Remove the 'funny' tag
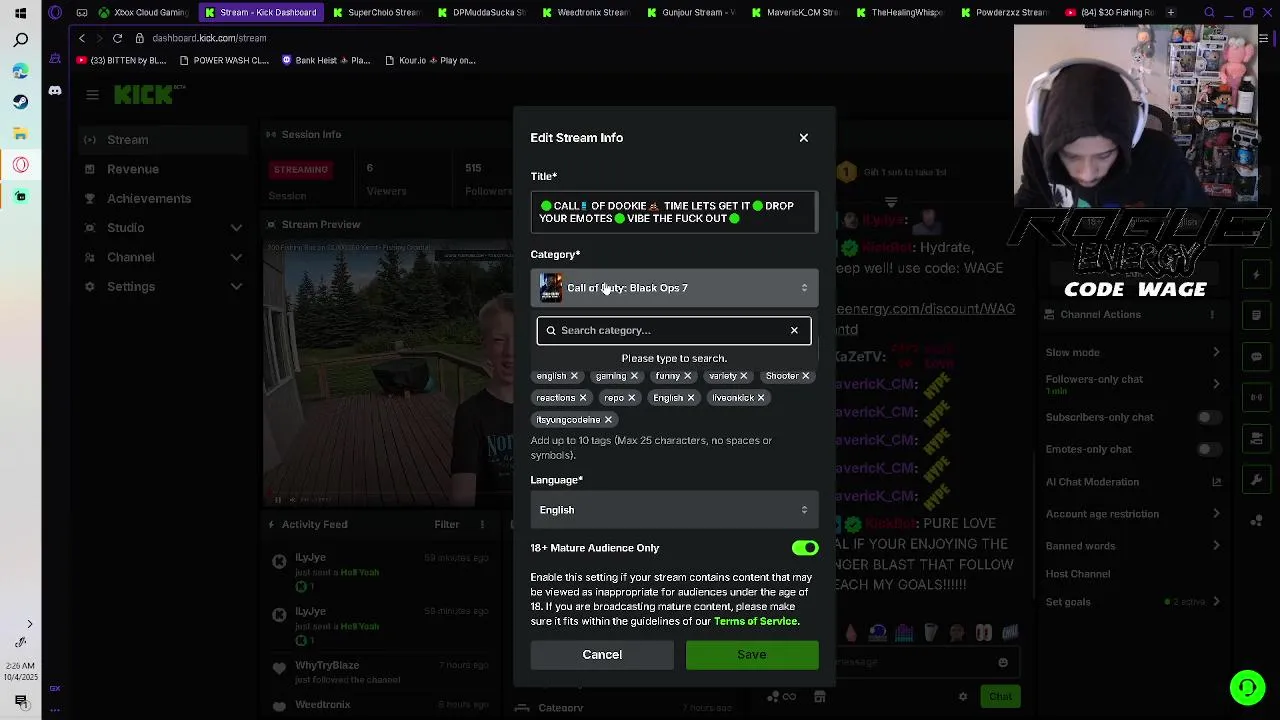 point(687,376)
